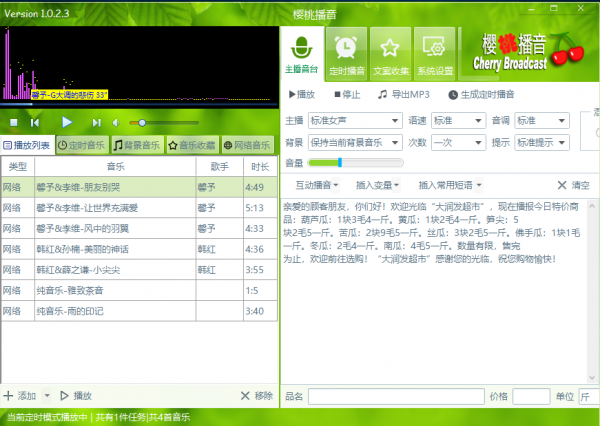Open the 主播 voice dropdown 标准女声
The image size is (600, 426).
(355, 121)
